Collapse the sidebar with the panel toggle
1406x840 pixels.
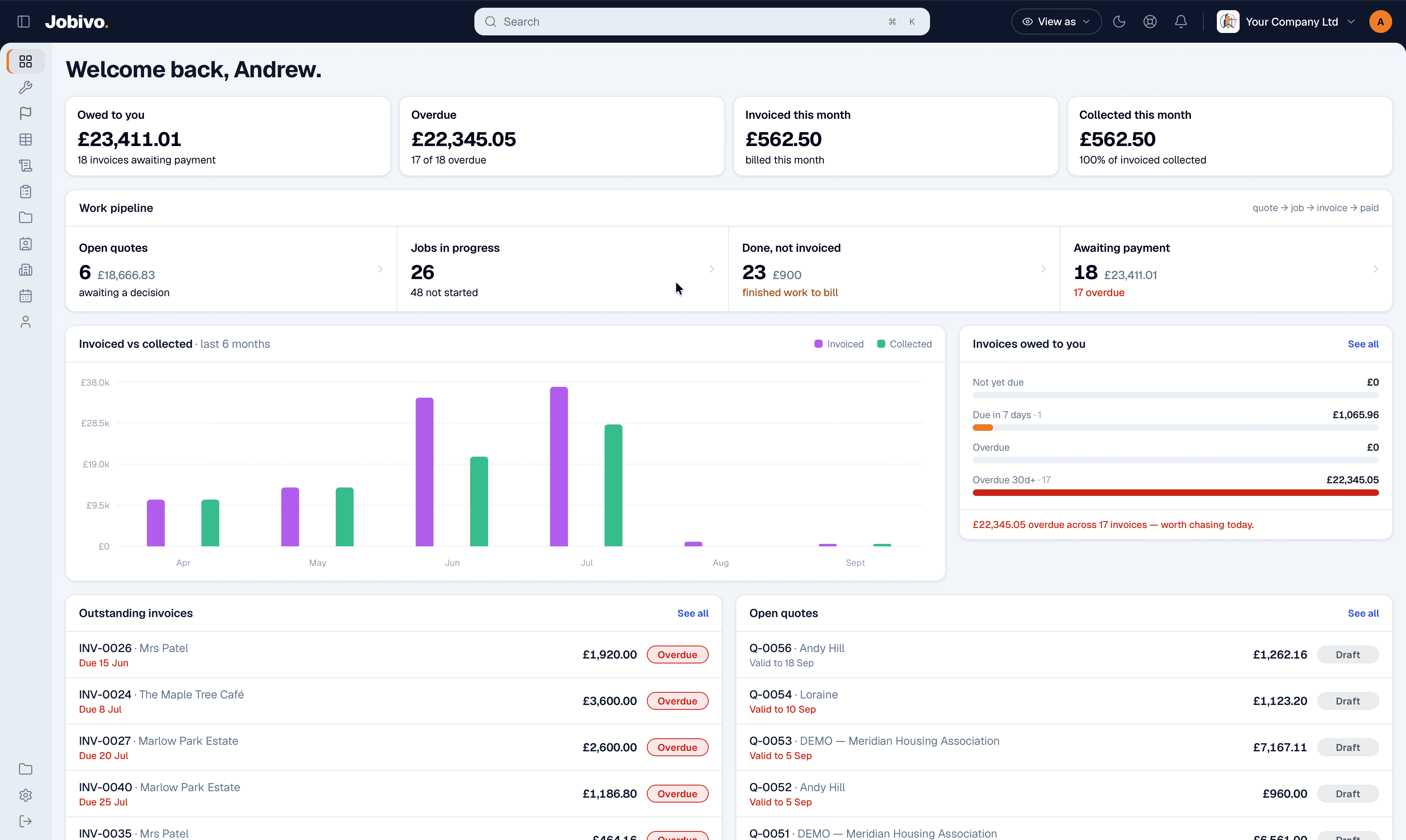(23, 22)
